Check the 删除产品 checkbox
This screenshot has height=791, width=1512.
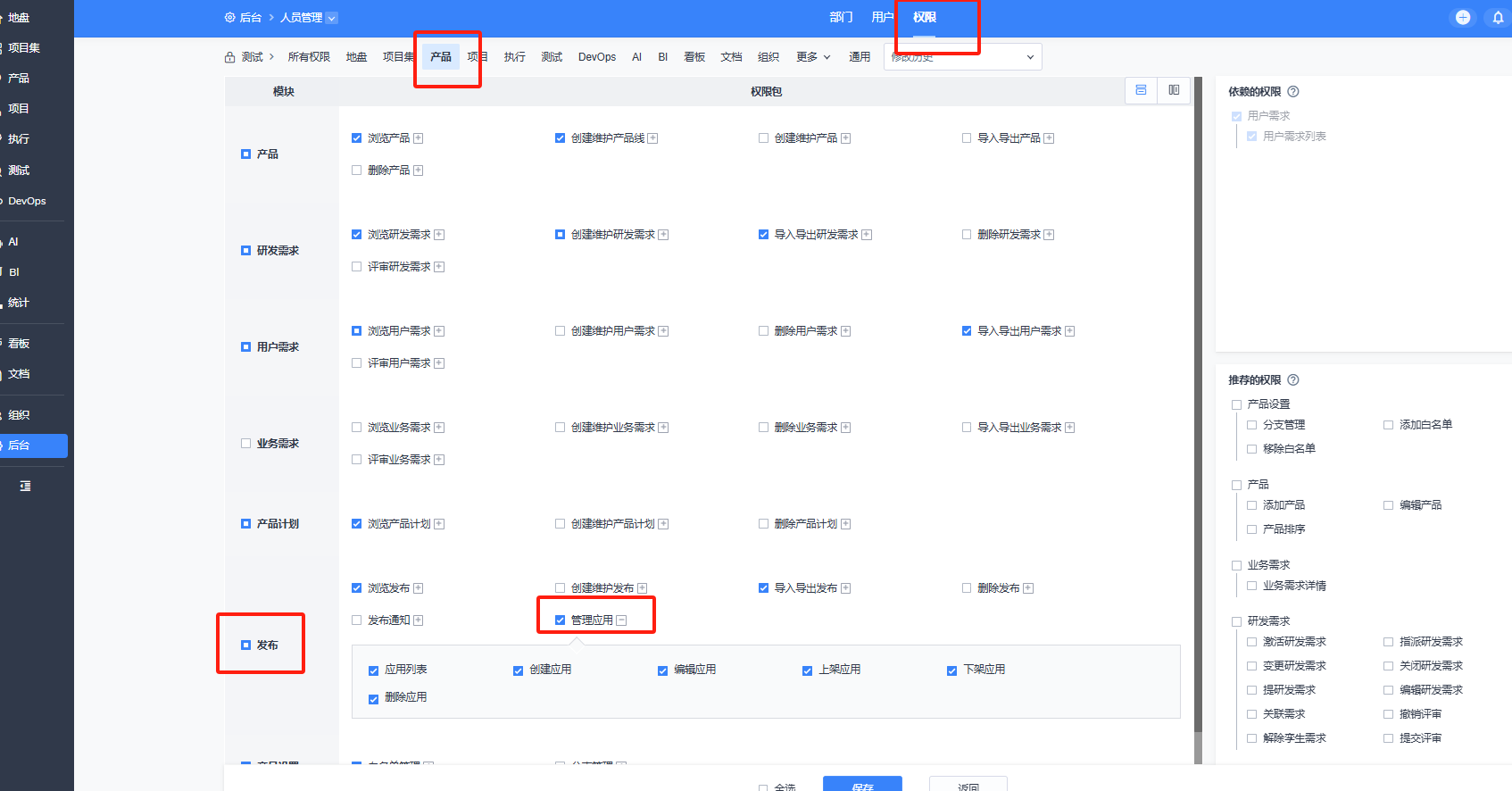357,171
